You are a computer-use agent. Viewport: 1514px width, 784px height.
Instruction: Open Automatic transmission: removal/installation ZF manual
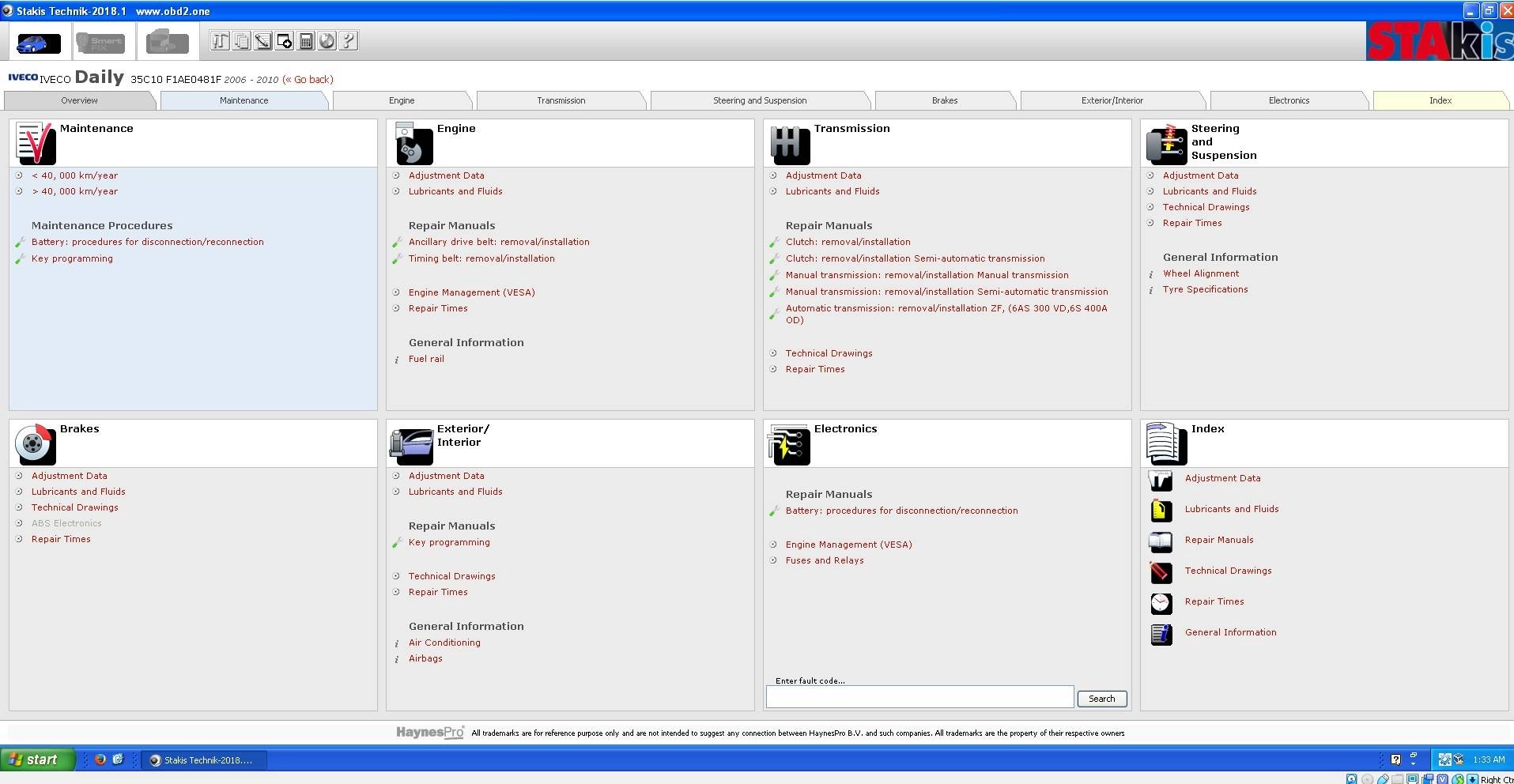point(946,314)
